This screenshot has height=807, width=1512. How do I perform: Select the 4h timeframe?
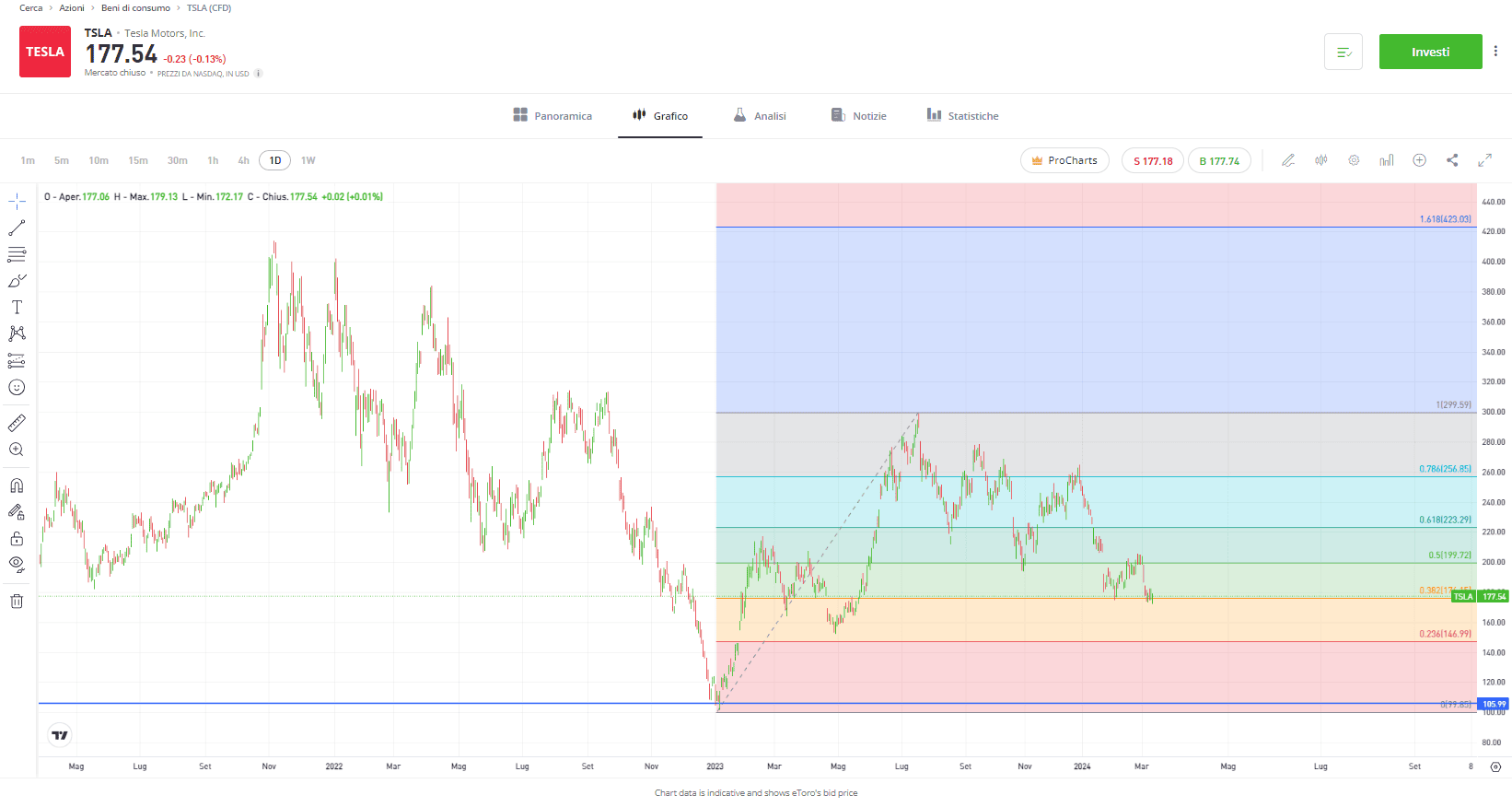pyautogui.click(x=243, y=160)
